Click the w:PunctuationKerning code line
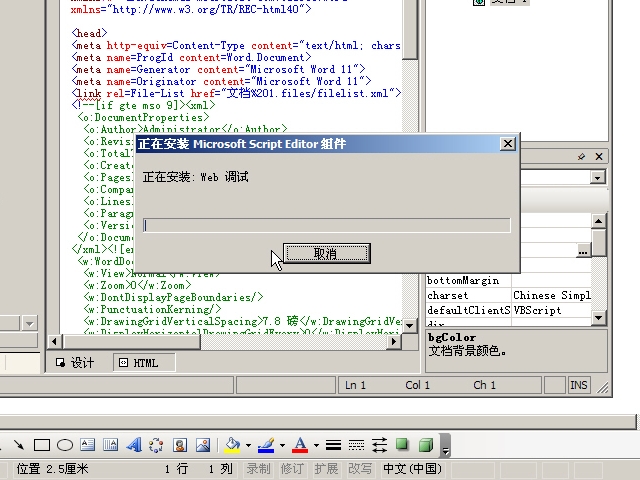 (x=153, y=309)
